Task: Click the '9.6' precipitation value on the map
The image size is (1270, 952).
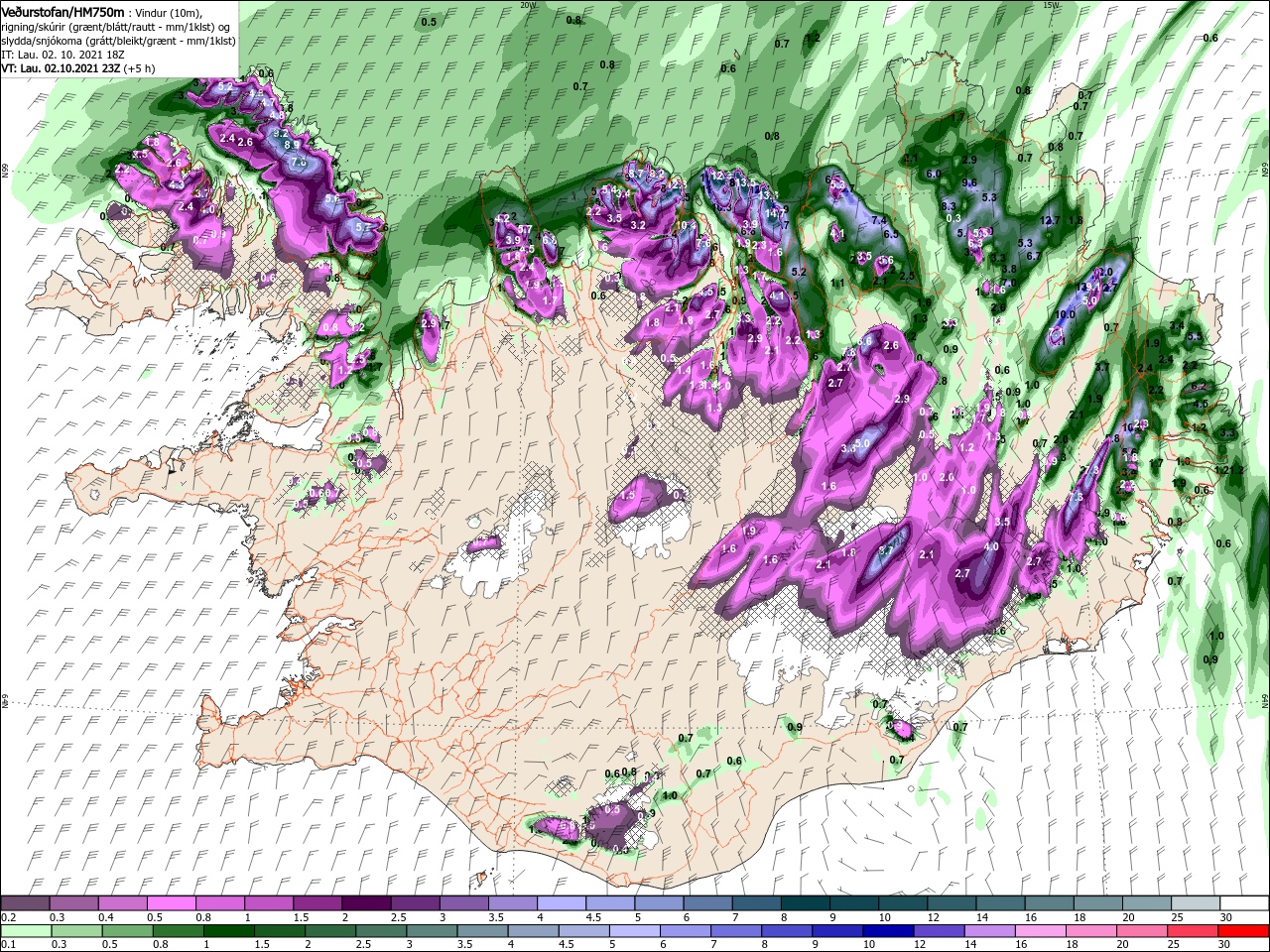Action: [969, 183]
